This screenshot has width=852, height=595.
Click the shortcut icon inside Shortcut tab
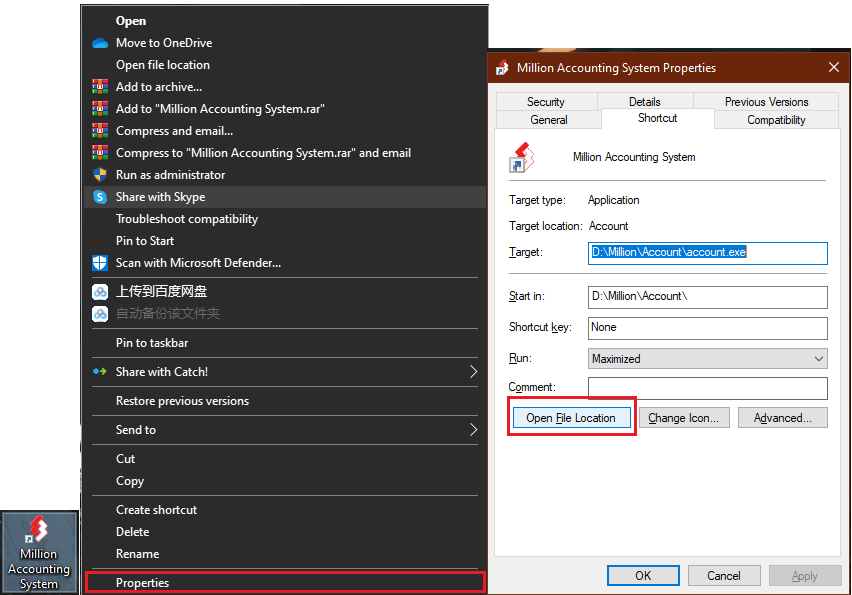pyautogui.click(x=522, y=157)
